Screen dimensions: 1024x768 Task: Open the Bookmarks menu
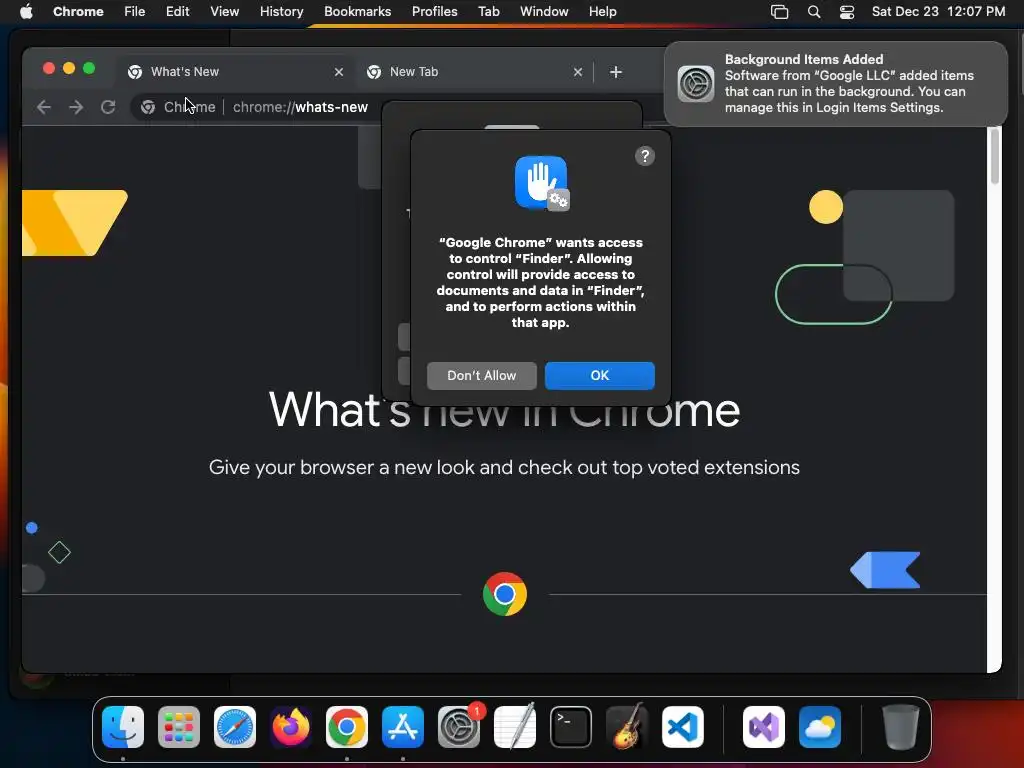357,12
